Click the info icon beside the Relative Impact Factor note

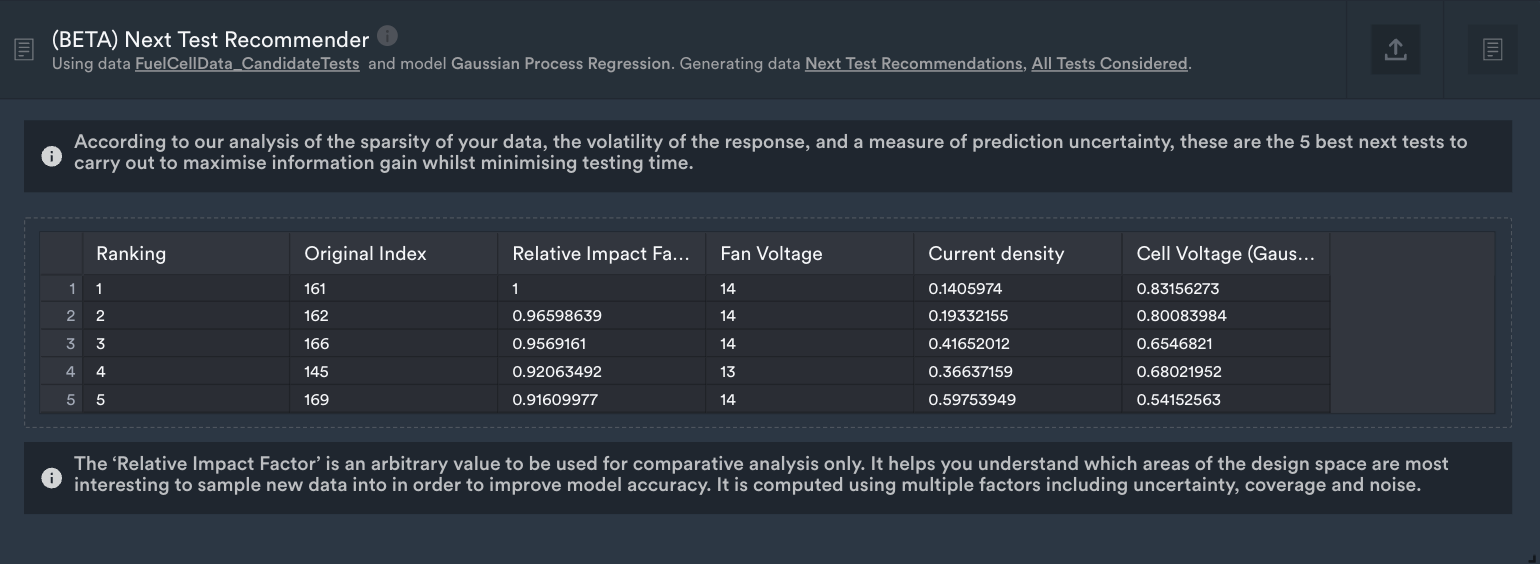51,478
